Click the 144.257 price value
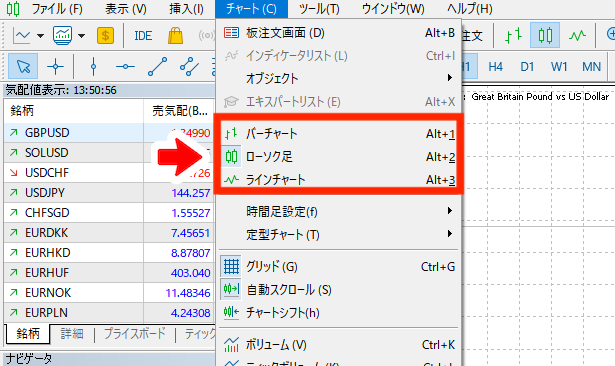Screen dimensions: 615x366 [x=191, y=193]
